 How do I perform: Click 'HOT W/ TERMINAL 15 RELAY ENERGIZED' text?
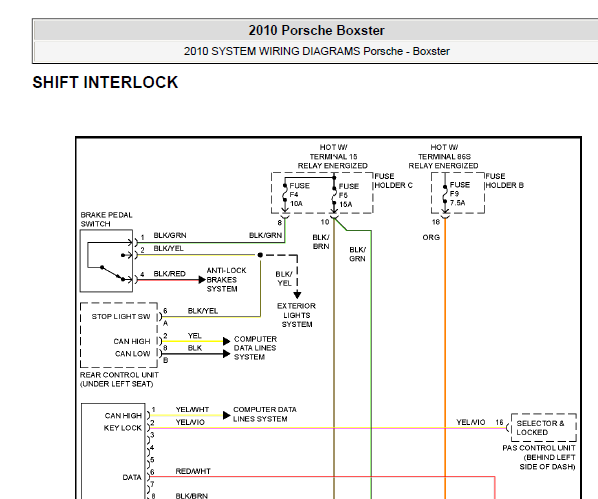point(333,156)
